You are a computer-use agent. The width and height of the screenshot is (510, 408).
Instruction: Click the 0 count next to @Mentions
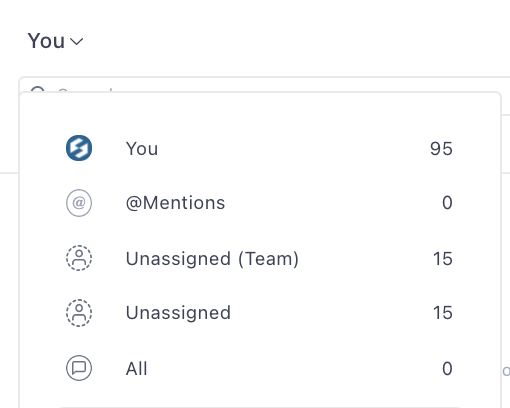tap(447, 203)
